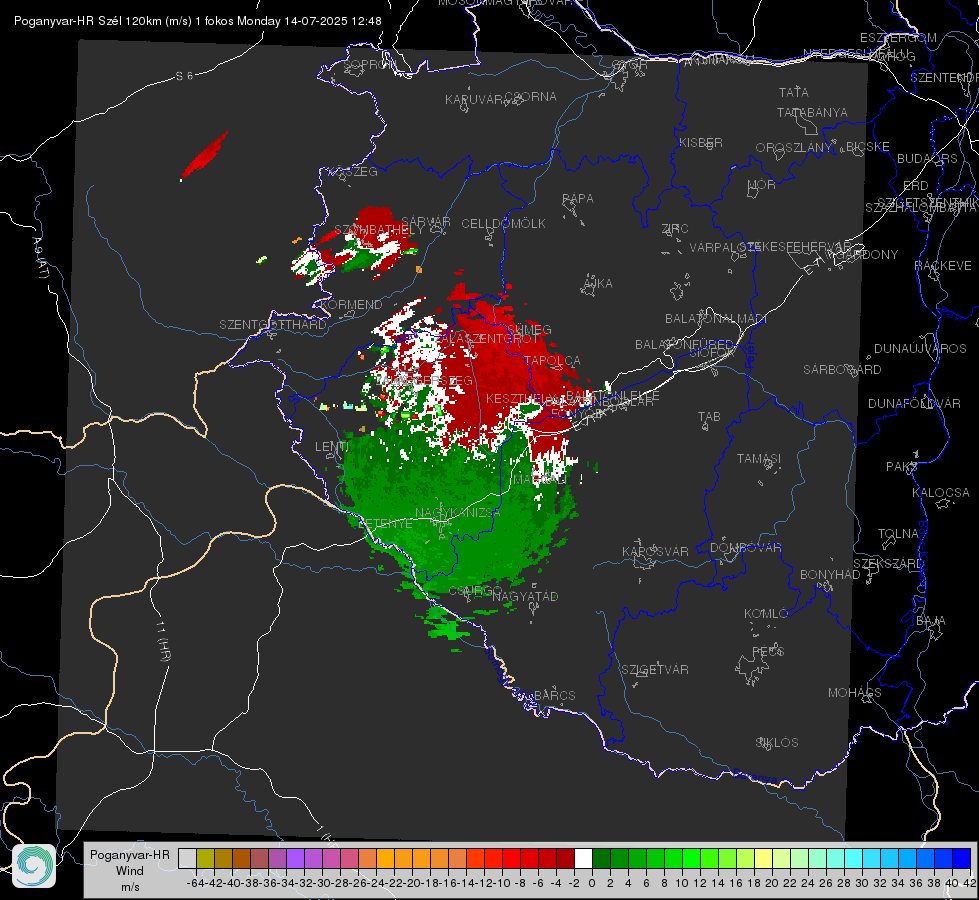The width and height of the screenshot is (979, 900).
Task: Click the LETENYE town label
Action: point(386,524)
